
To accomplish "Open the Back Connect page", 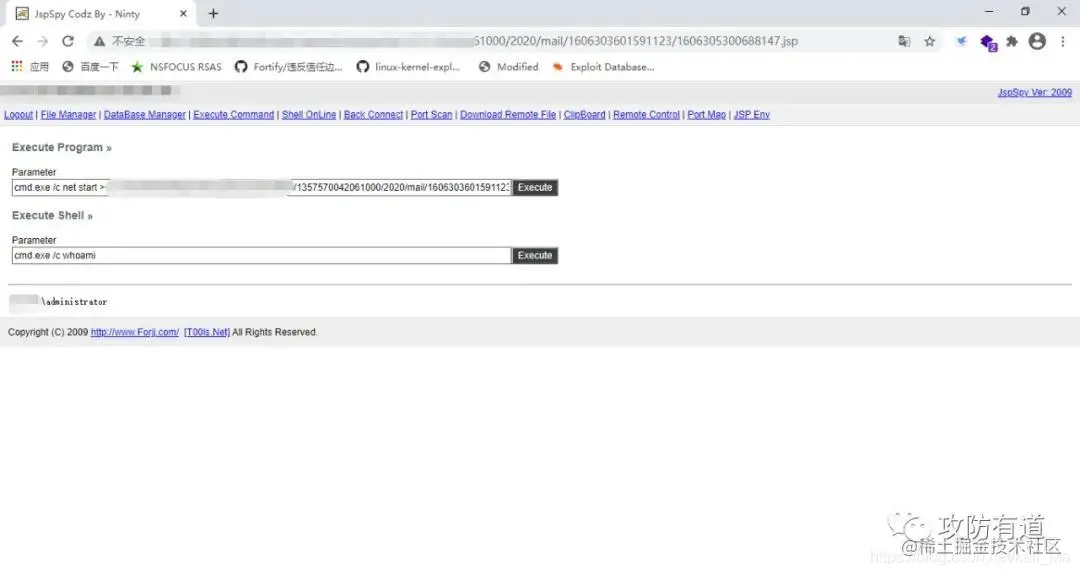I will [373, 114].
